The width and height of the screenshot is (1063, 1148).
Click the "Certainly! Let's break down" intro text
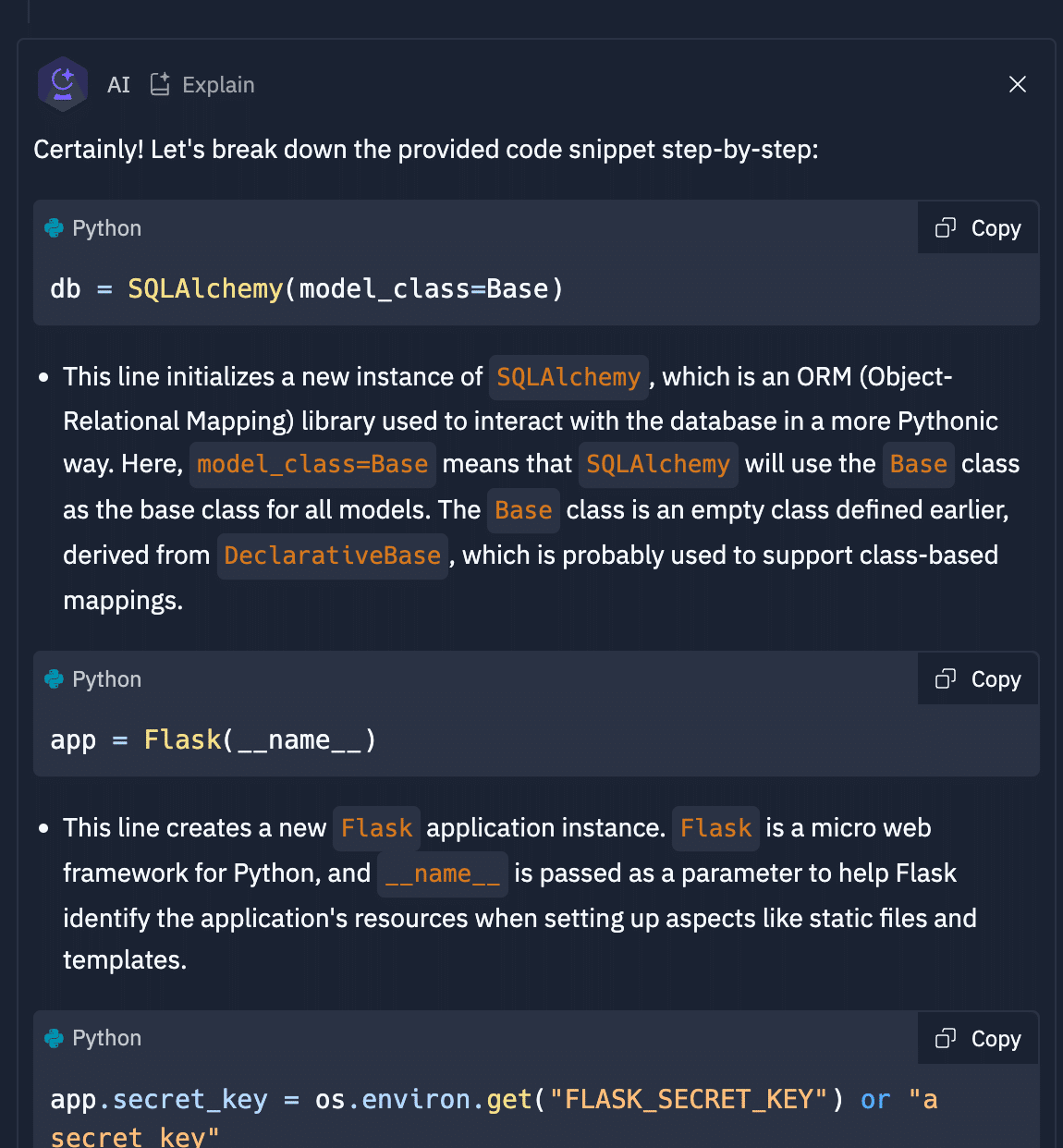coord(425,150)
